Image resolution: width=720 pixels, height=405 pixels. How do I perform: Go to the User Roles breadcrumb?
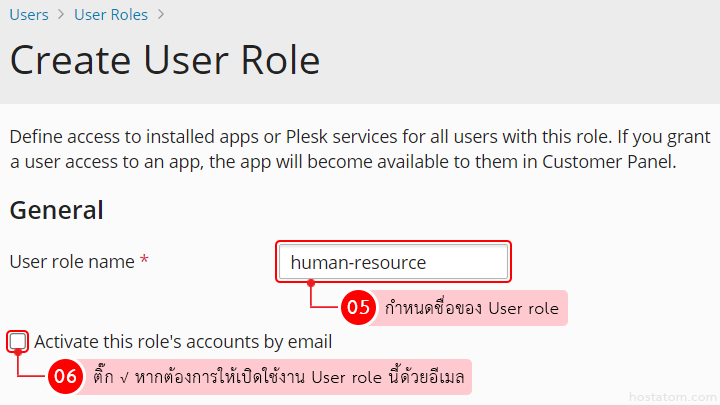coord(111,15)
